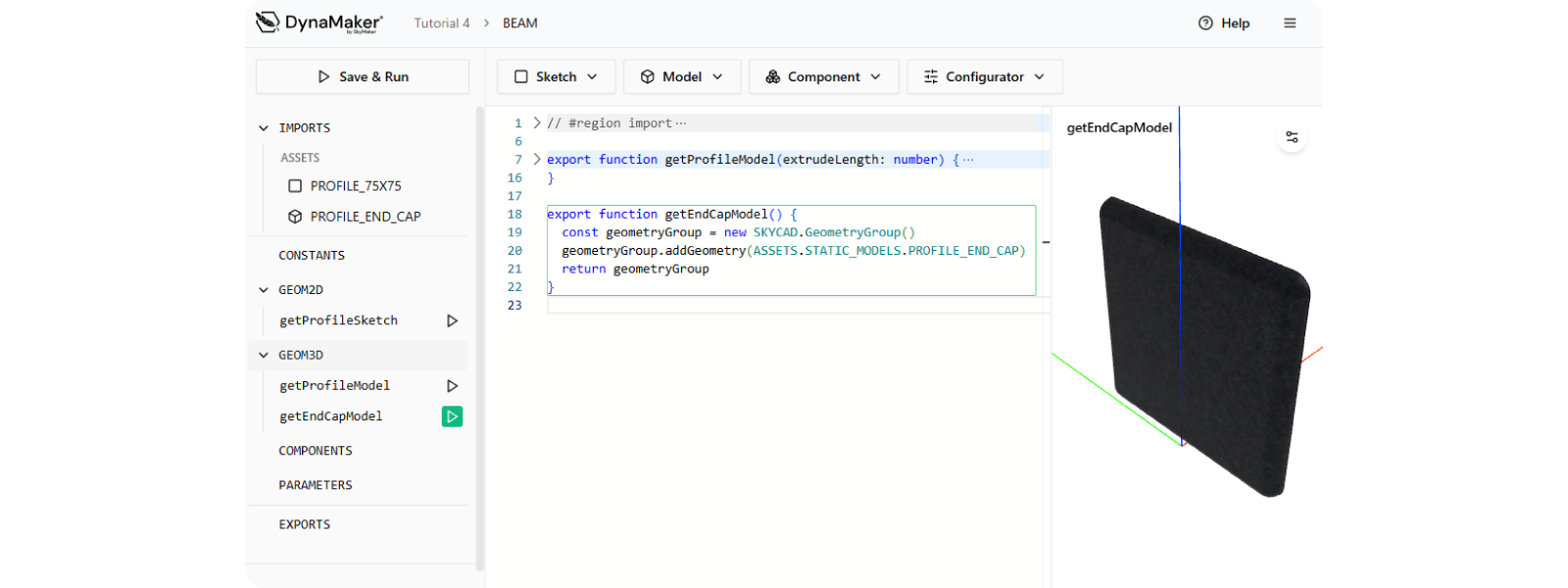Viewport: 1568px width, 588px height.
Task: Expand the folded import region on line 1
Action: tap(536, 123)
